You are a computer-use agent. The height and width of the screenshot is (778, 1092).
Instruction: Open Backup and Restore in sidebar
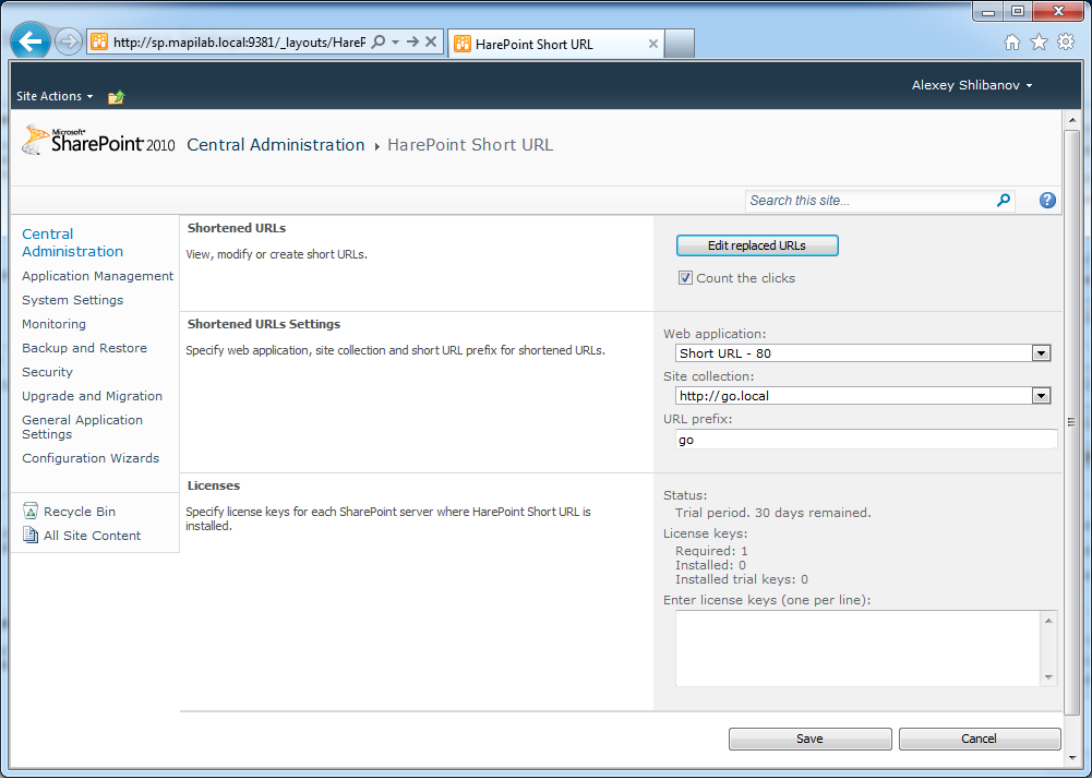[84, 348]
